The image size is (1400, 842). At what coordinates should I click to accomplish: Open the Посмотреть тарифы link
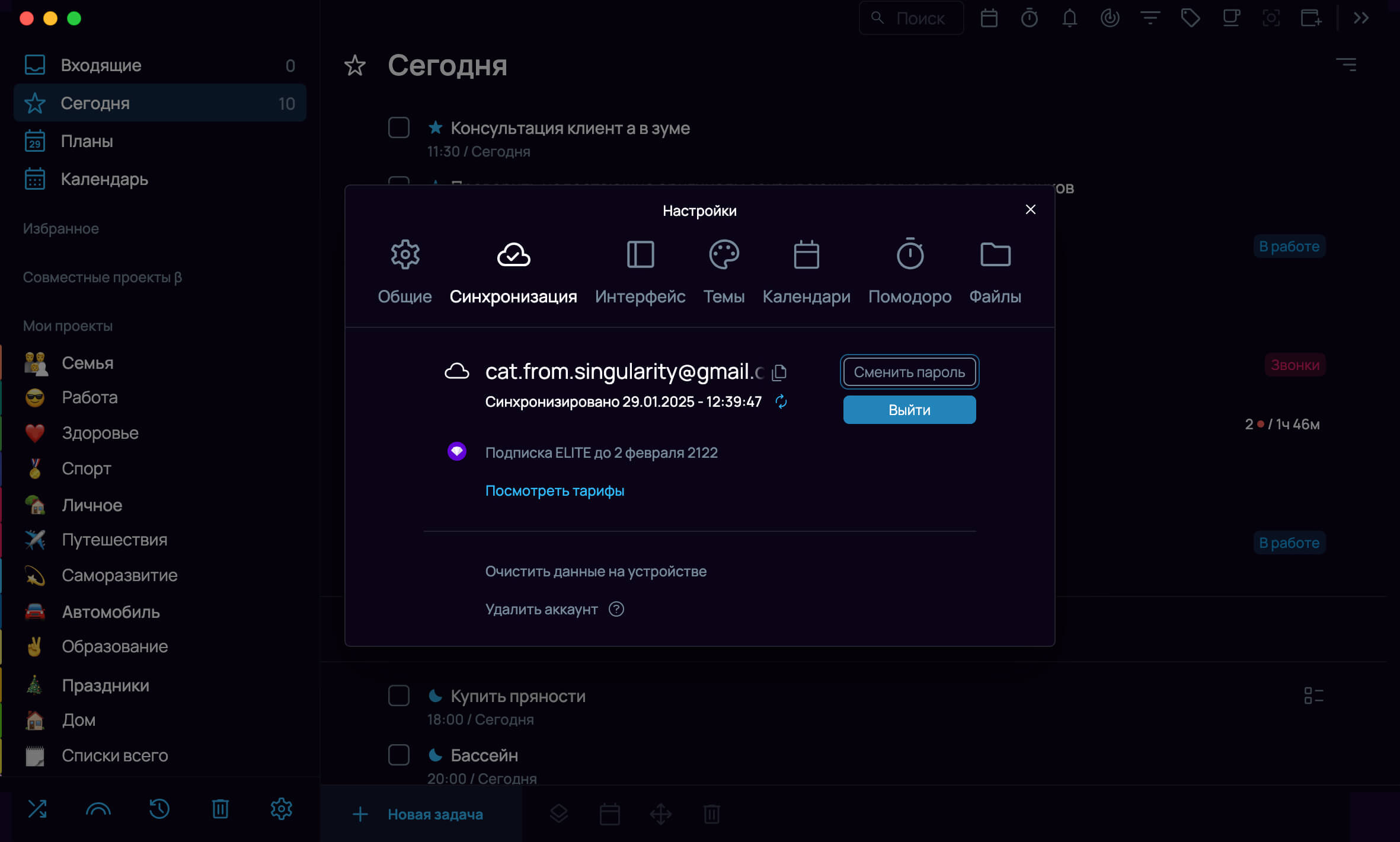click(555, 490)
